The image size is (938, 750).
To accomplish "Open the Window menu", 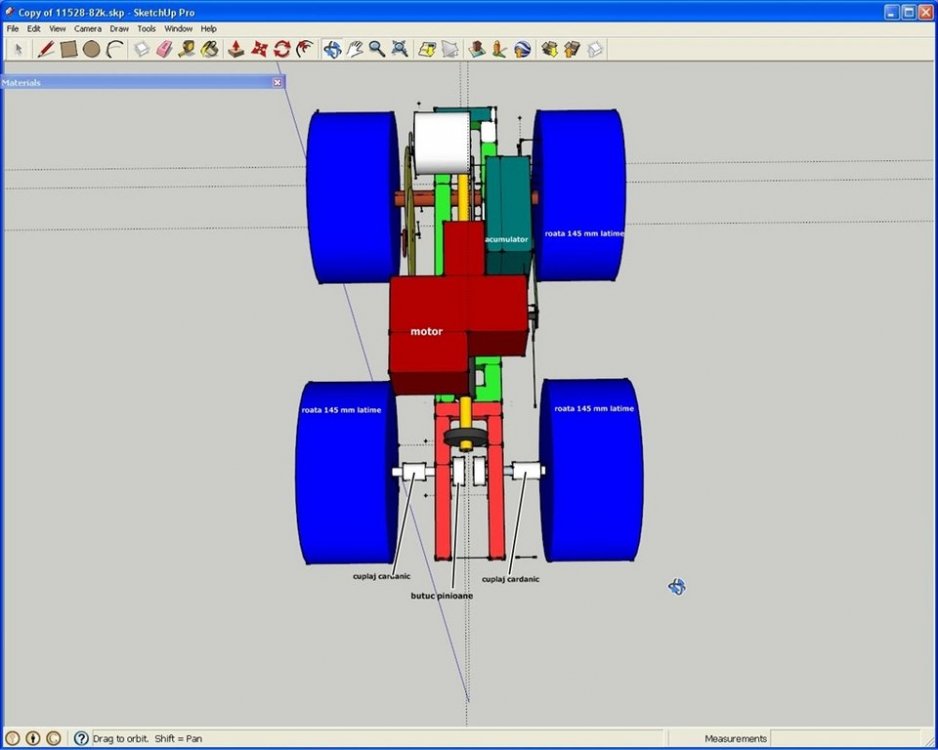I will (178, 29).
